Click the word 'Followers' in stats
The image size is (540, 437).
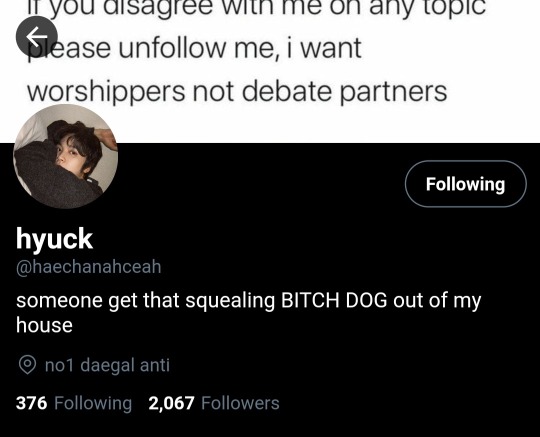tap(240, 403)
